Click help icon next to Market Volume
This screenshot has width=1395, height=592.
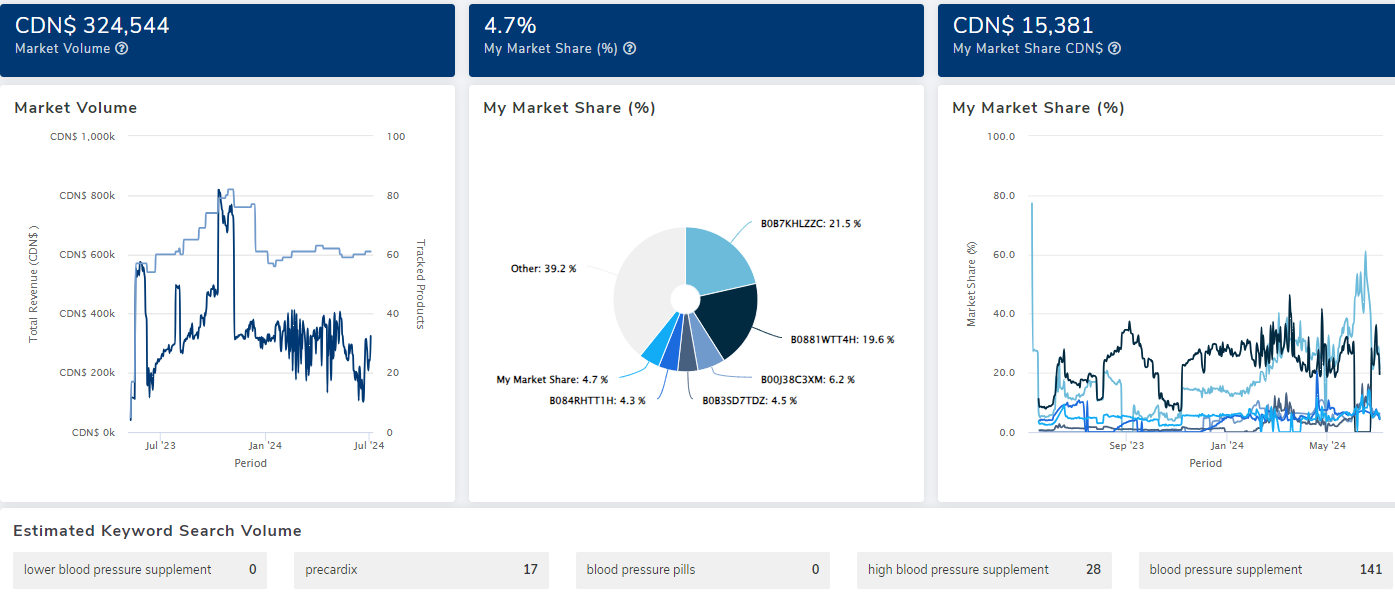[x=122, y=49]
